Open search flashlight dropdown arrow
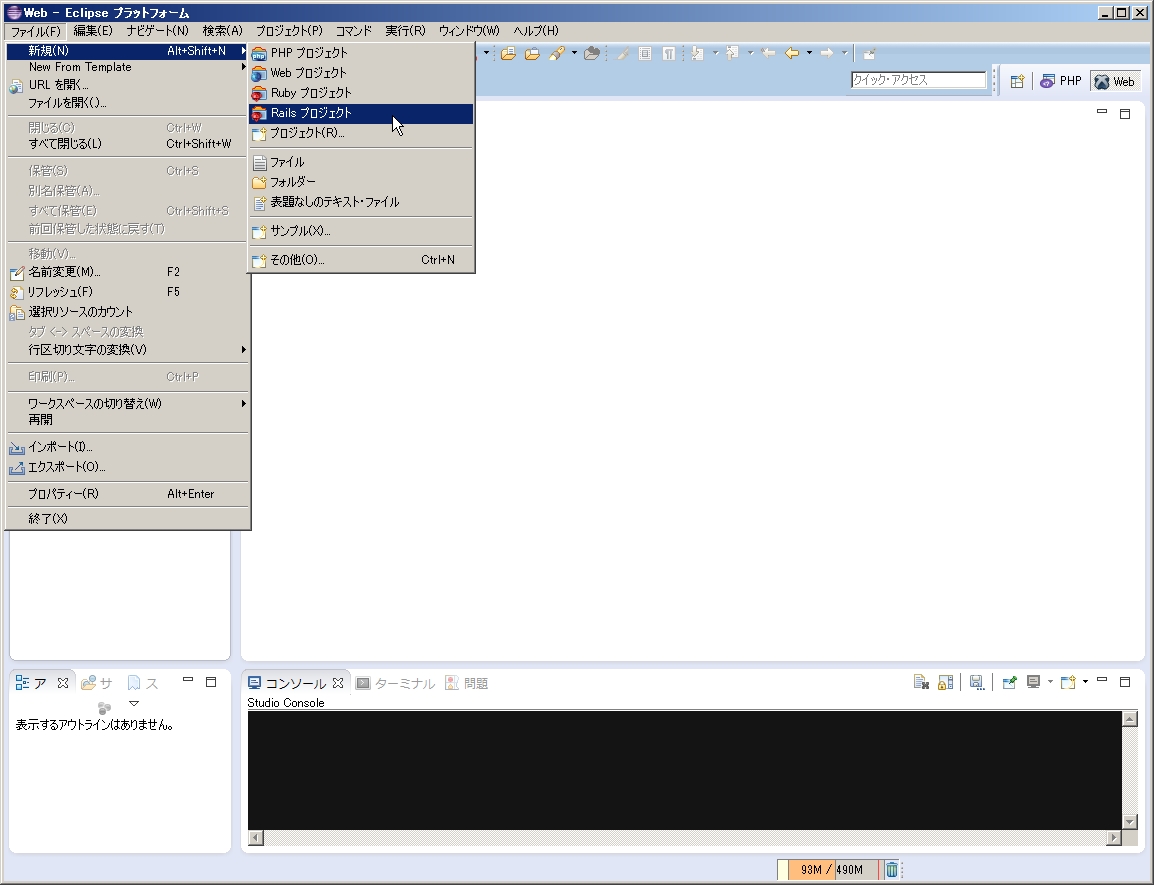The height and width of the screenshot is (885, 1154). 574,53
